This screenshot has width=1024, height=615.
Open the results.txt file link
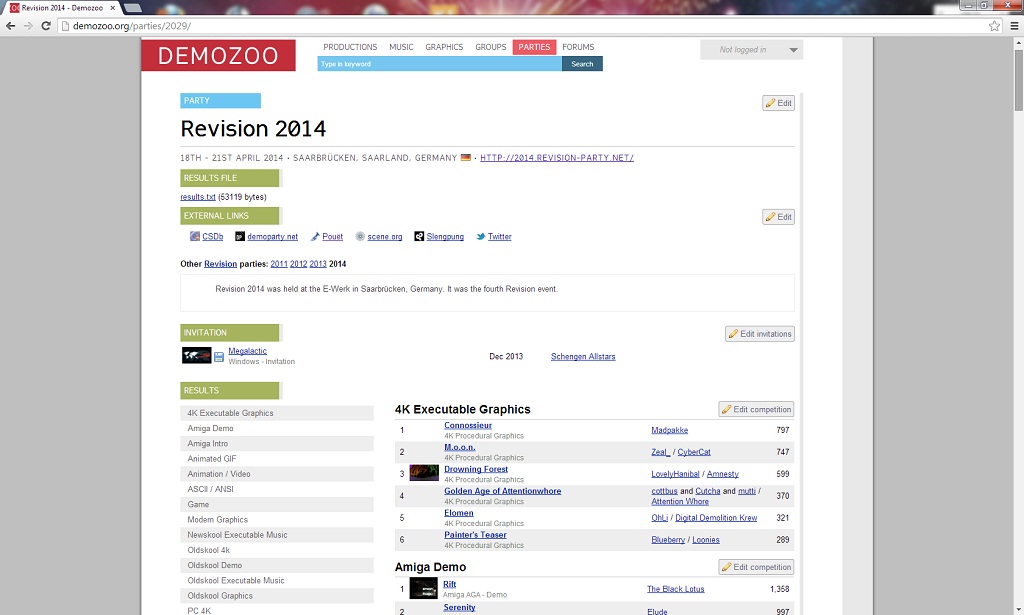pyautogui.click(x=198, y=197)
